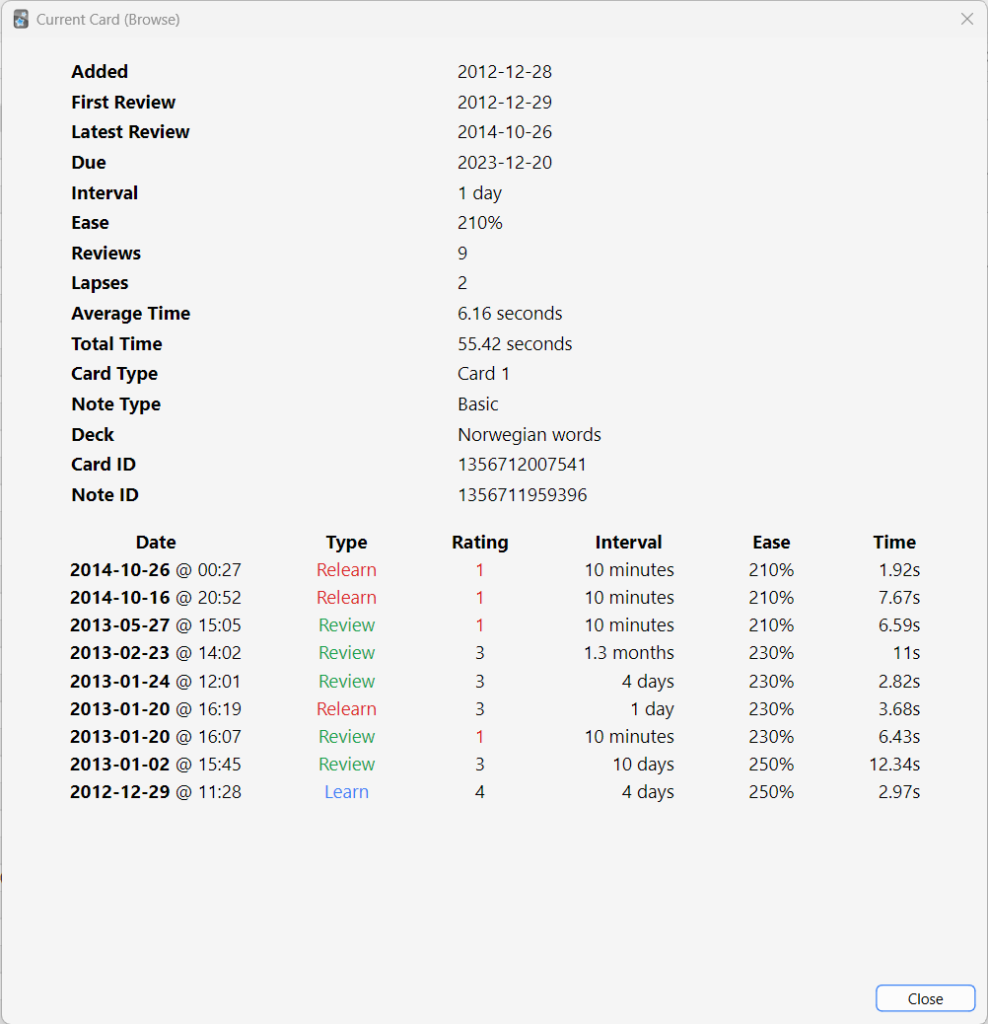Click the blue Learn entry type
This screenshot has width=988, height=1024.
pyautogui.click(x=346, y=792)
